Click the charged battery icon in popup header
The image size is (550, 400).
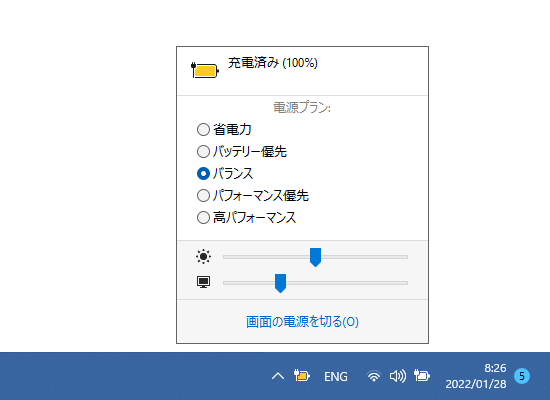[205, 70]
